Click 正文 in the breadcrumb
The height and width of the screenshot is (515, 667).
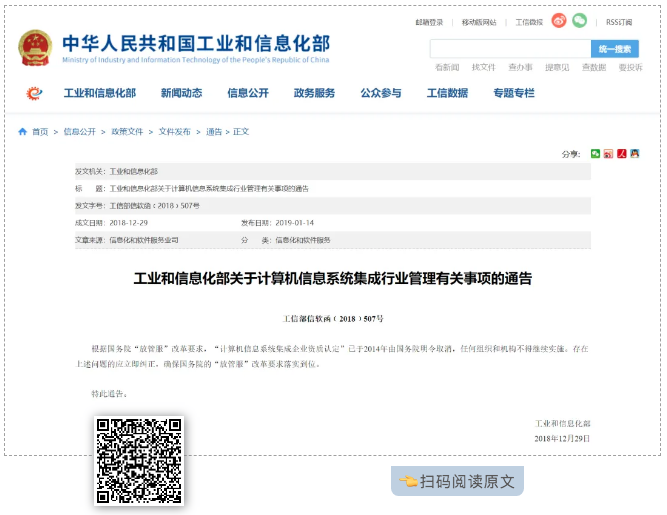click(x=241, y=132)
